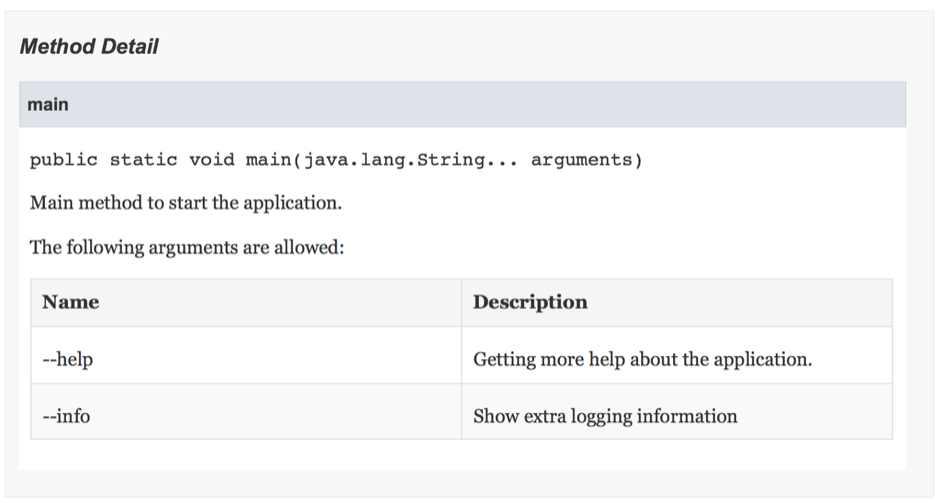Click "Show extra logging information" description
The height and width of the screenshot is (503, 940).
[605, 416]
